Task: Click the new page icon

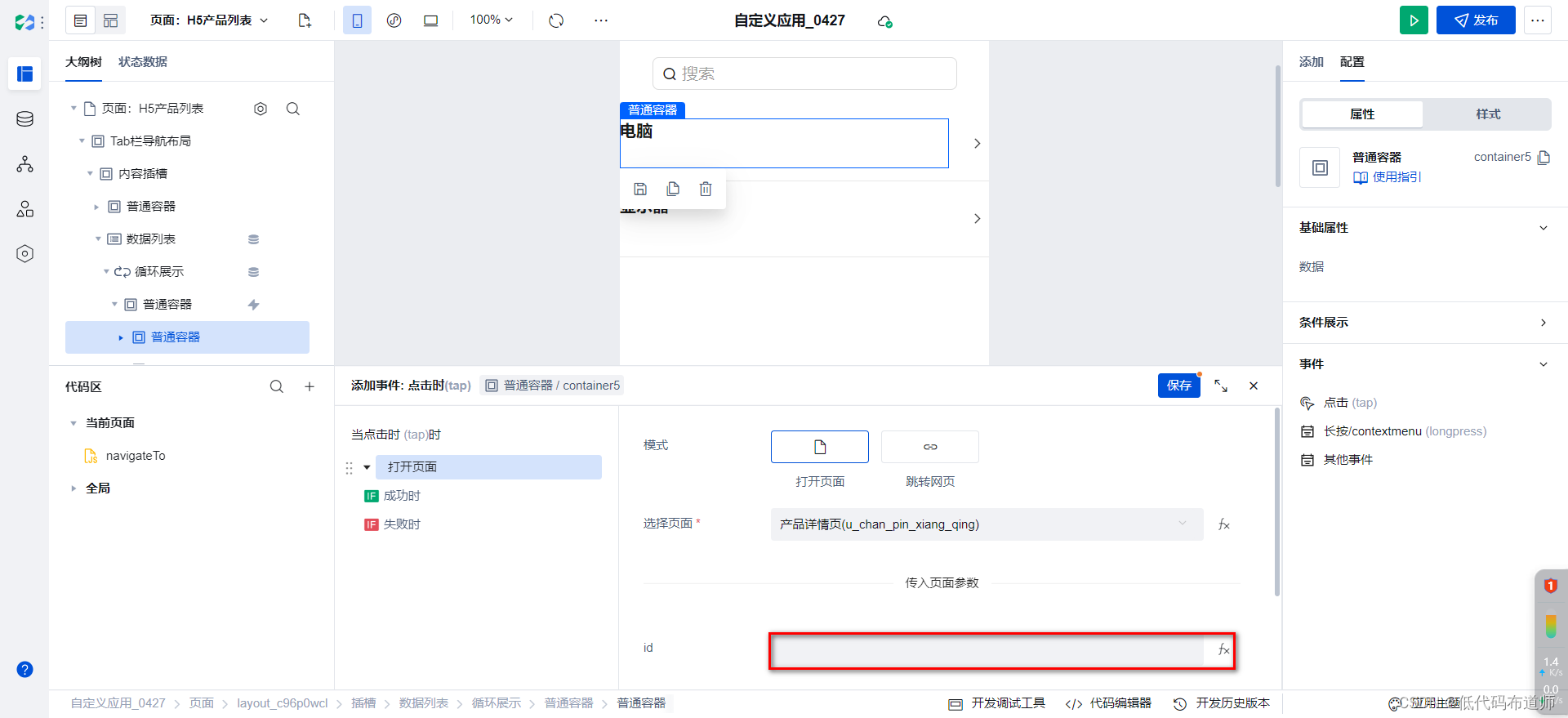Action: click(305, 20)
